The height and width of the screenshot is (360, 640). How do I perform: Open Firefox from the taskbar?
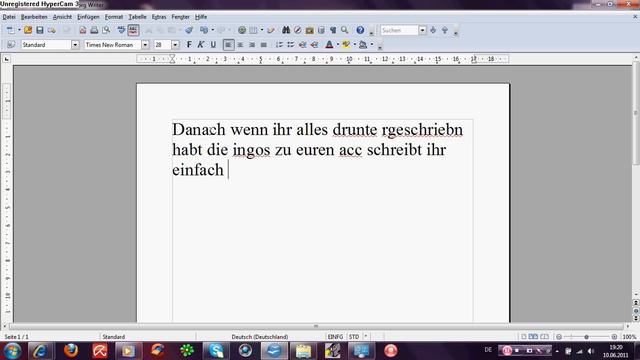[x=71, y=351]
